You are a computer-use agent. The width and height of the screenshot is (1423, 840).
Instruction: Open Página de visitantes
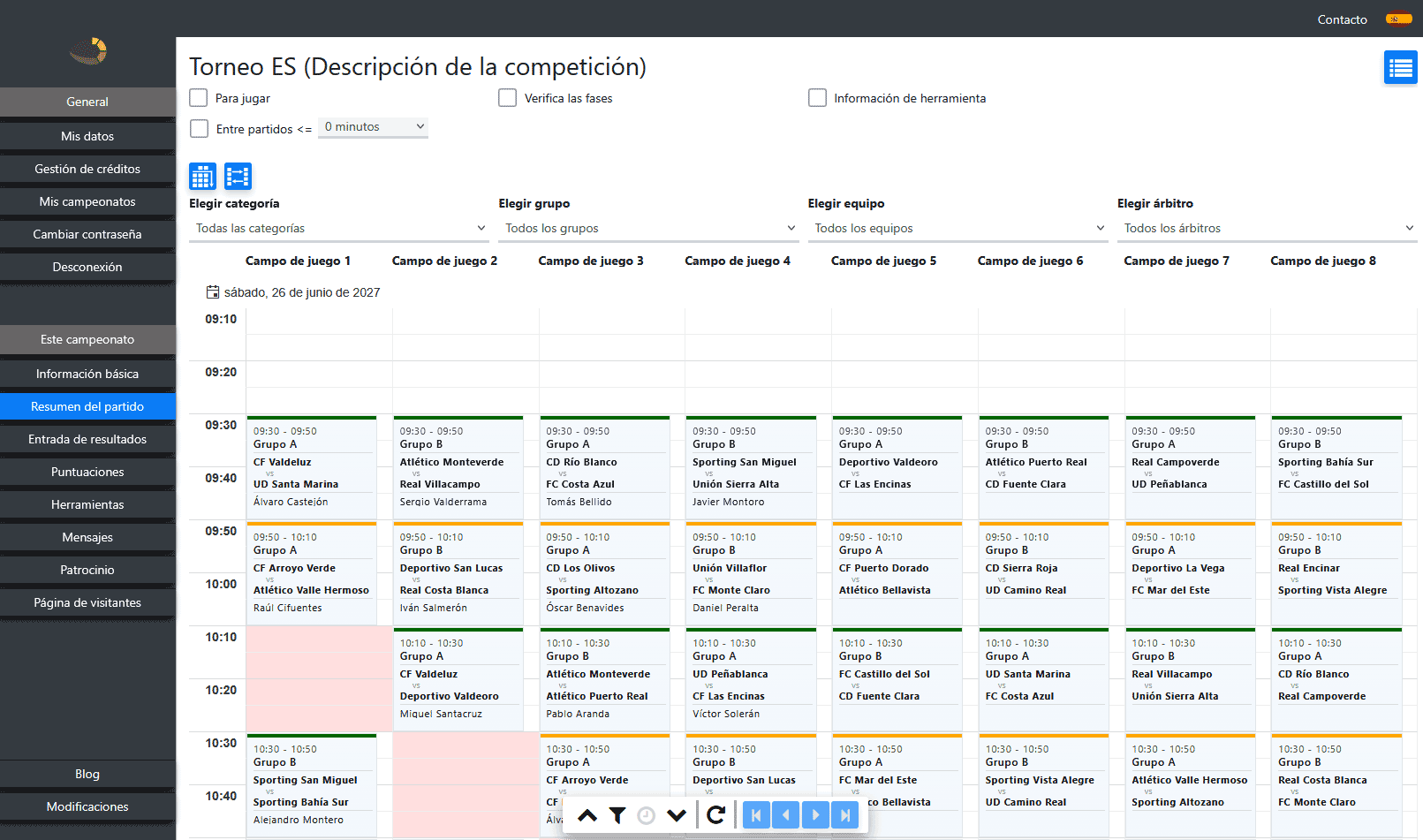[87, 602]
